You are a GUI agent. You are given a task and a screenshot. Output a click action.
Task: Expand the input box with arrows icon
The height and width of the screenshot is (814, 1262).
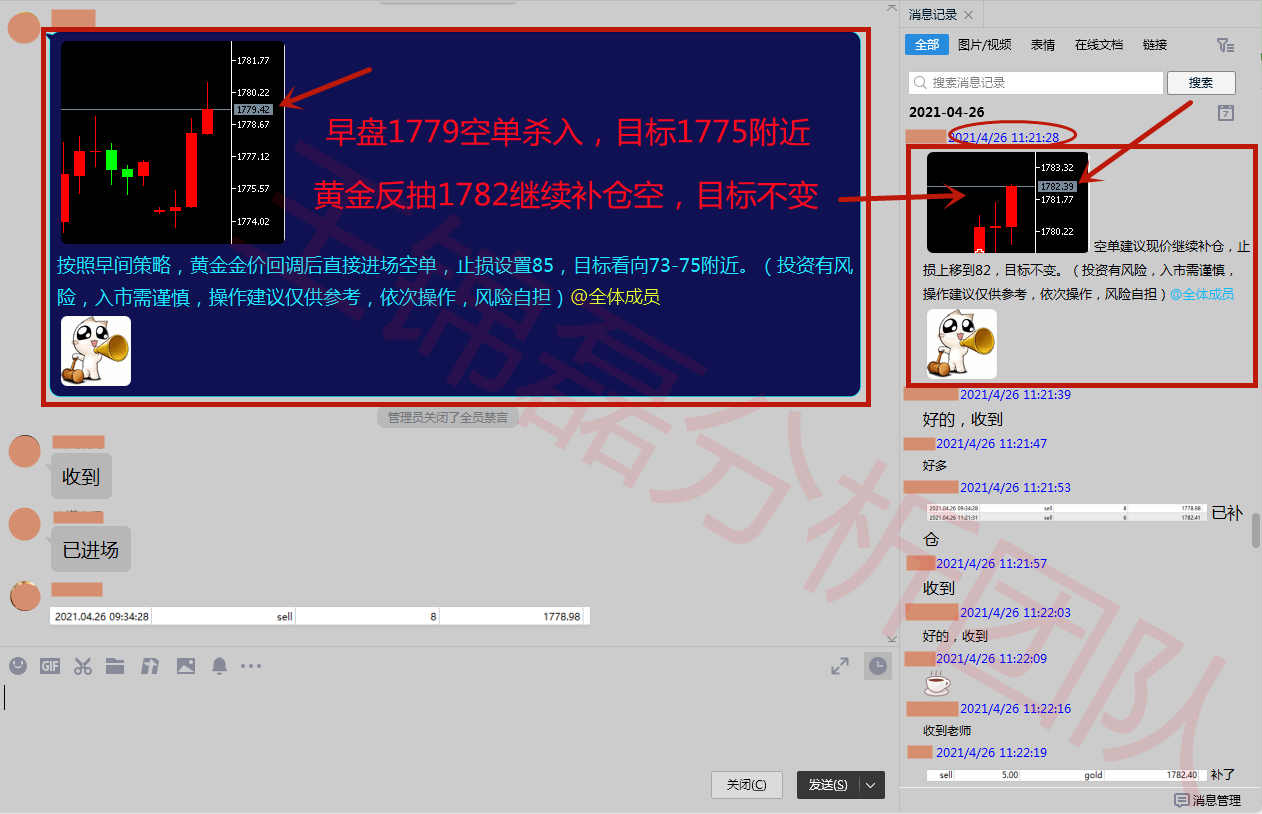(840, 666)
